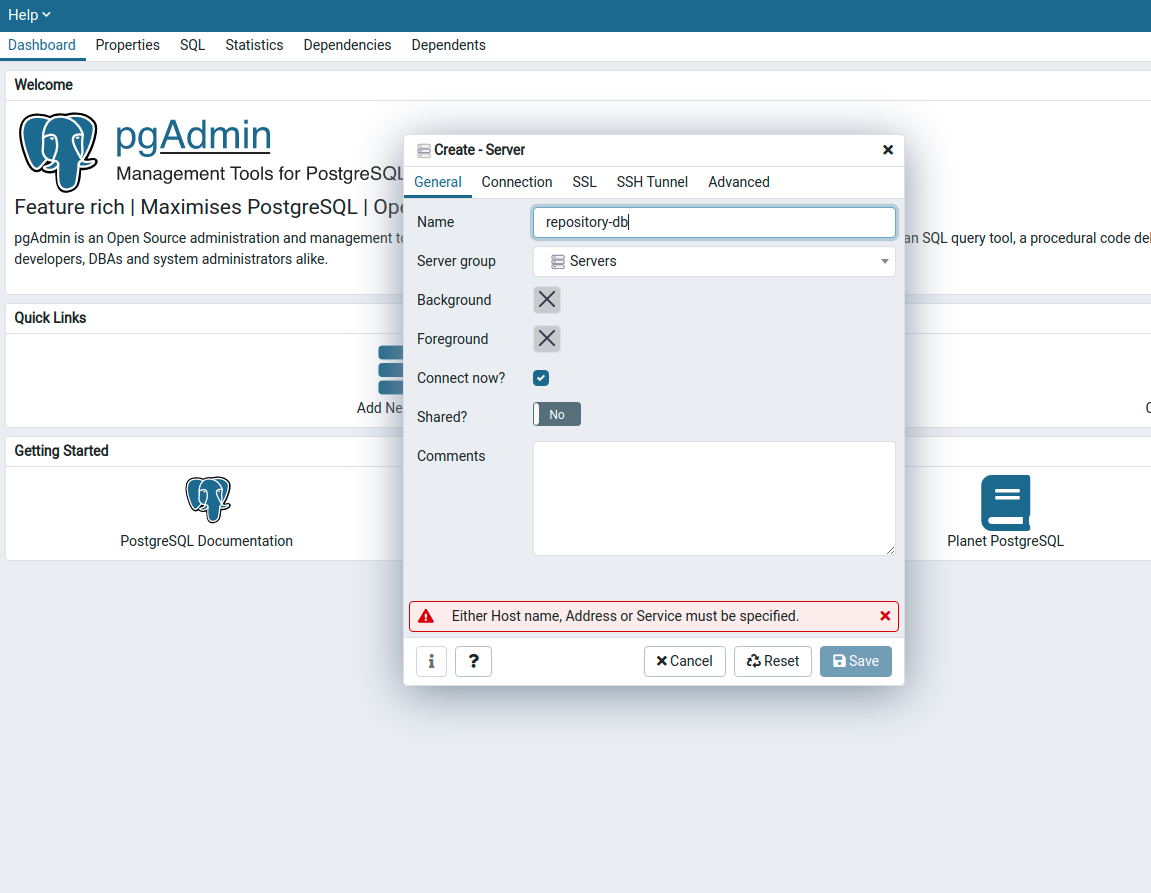The width and height of the screenshot is (1151, 893).
Task: Click the Comments text area
Action: point(714,498)
